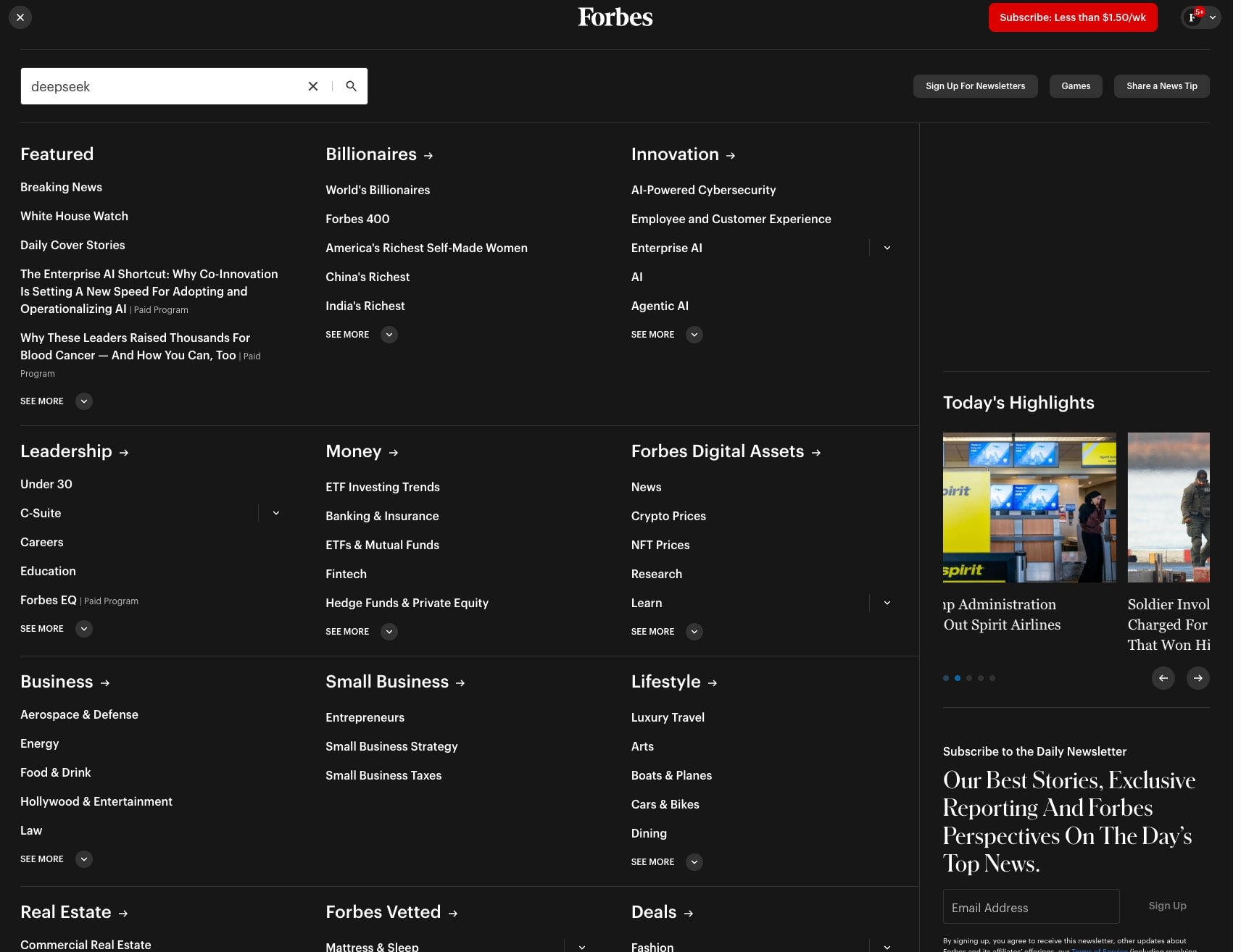Select the second carousel dot indicator
The image size is (1241, 952).
point(958,678)
